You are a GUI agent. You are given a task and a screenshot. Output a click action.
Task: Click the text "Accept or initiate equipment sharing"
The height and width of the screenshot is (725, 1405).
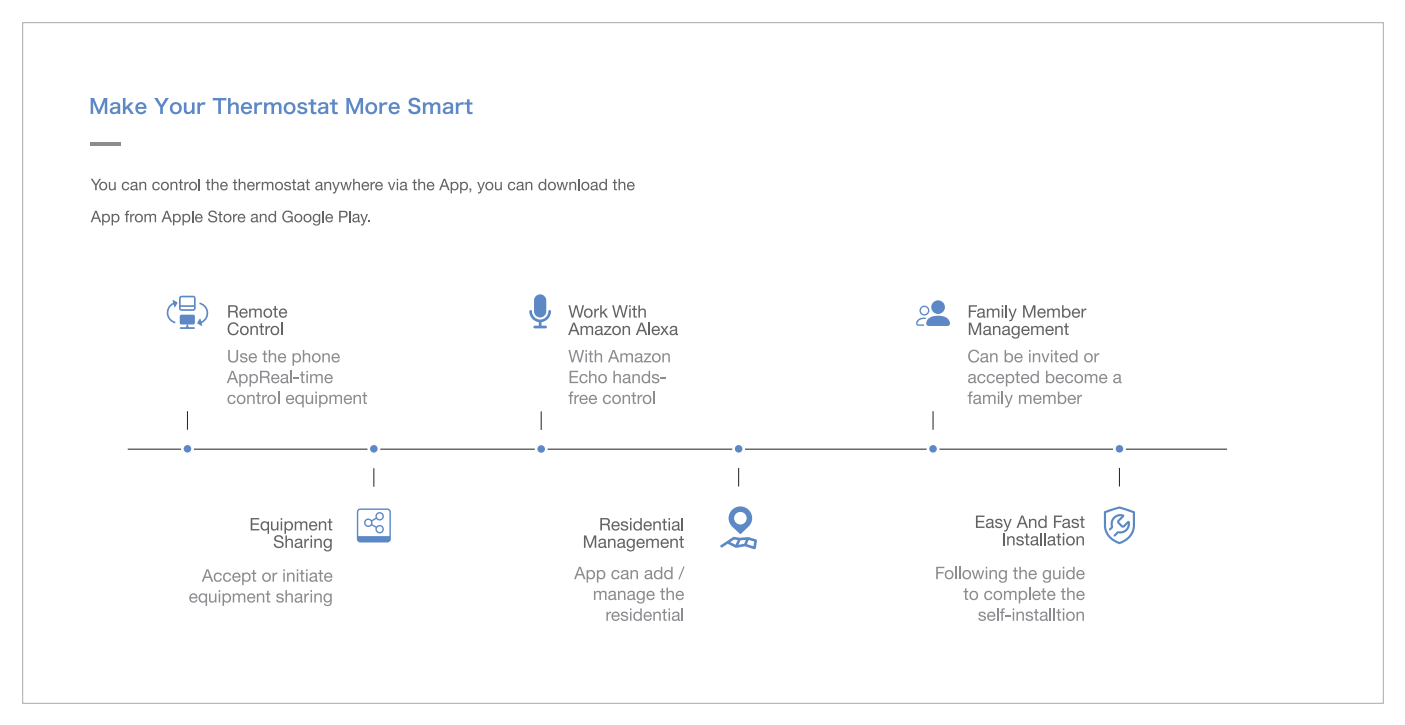click(261, 586)
